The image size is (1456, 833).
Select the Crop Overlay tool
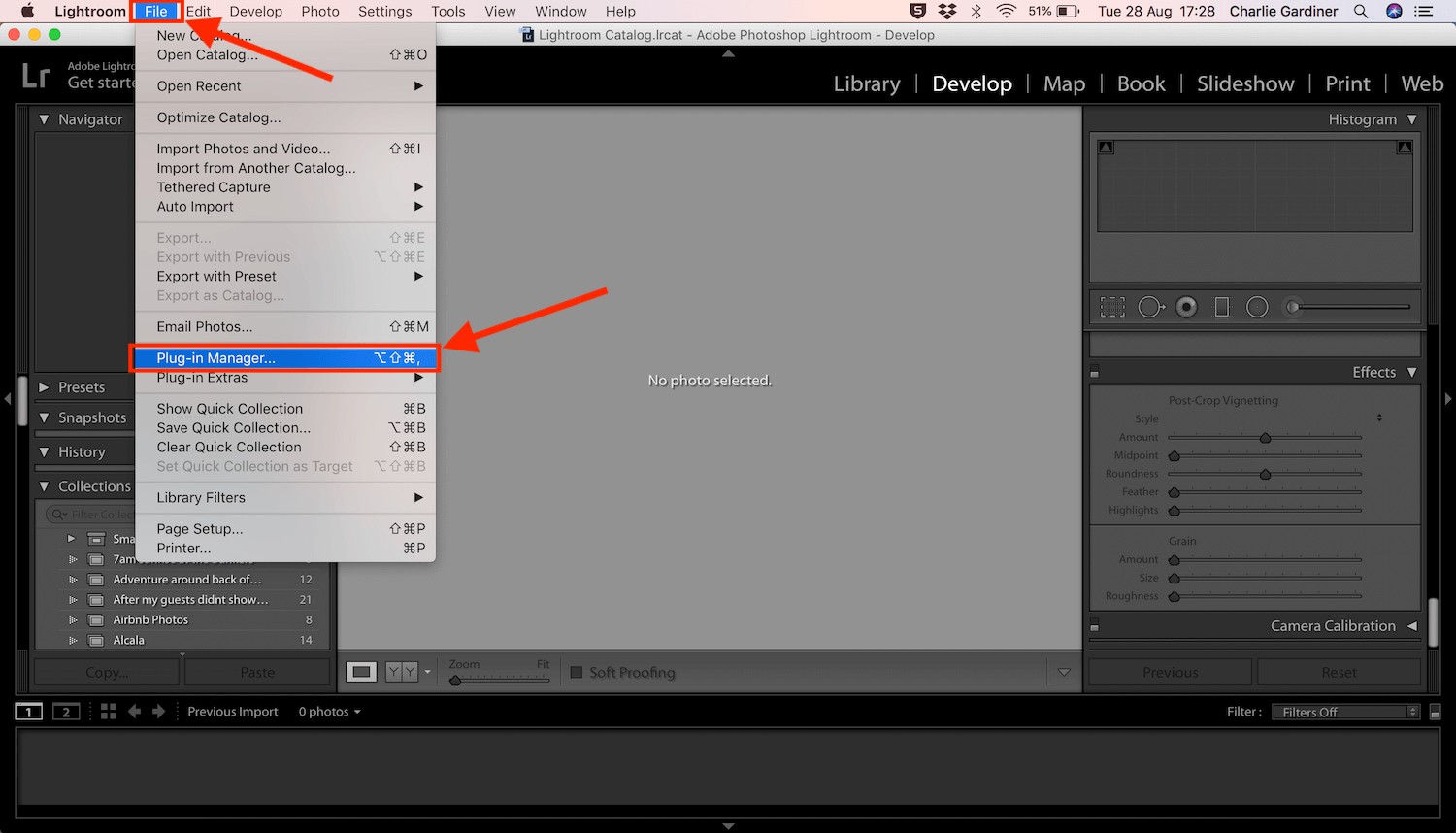tap(1112, 306)
